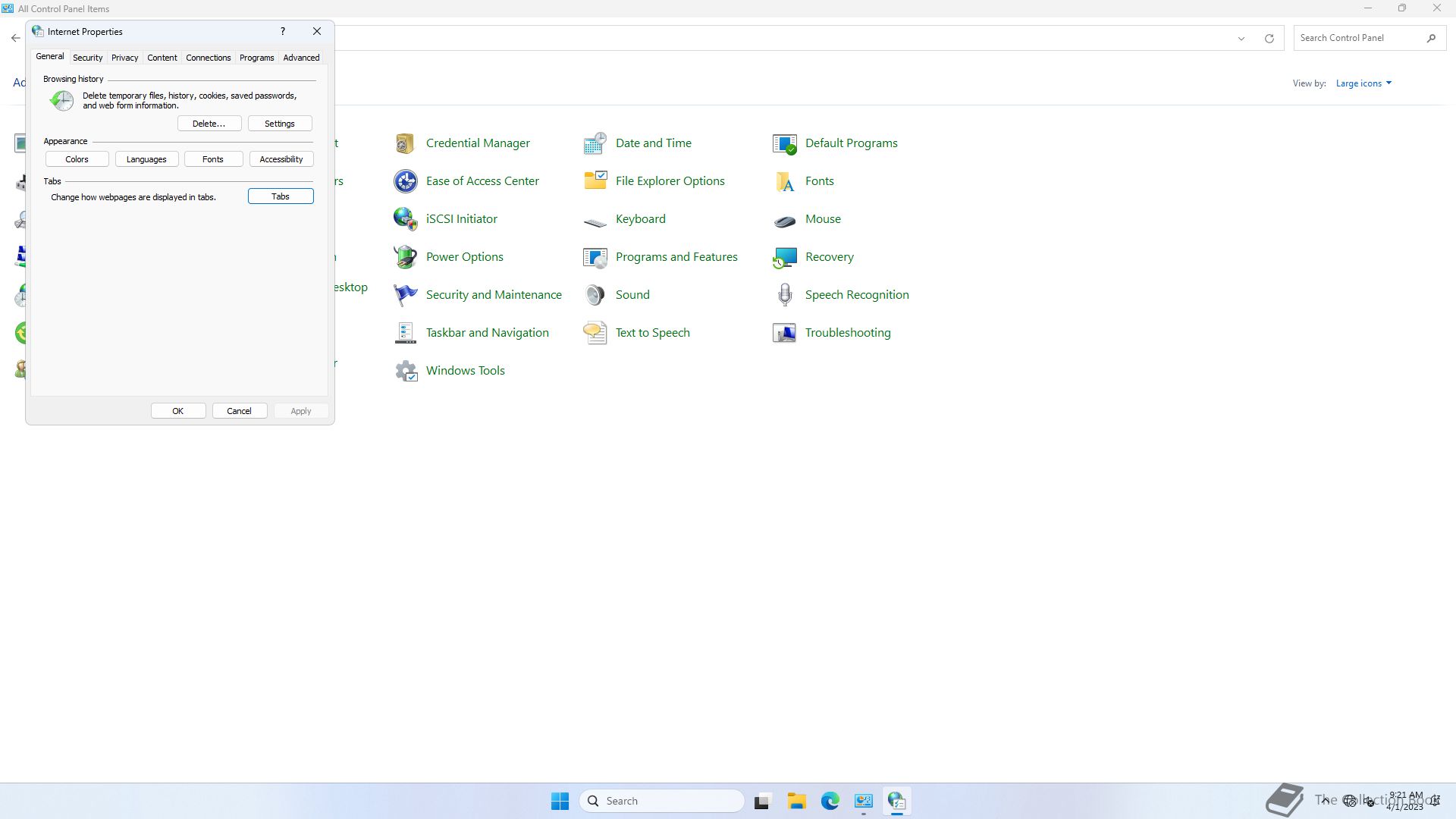Viewport: 1456px width, 819px height.
Task: Open the Advanced tab
Action: pos(301,58)
